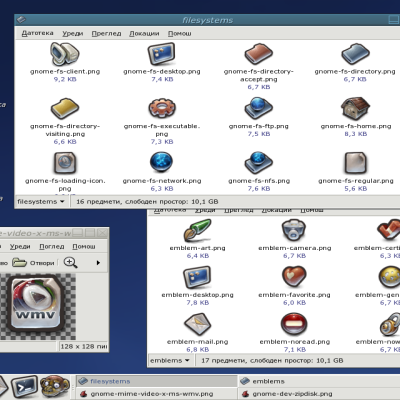Click the file name gnome-fs-network.png
This screenshot has height=400, width=400.
point(162,181)
